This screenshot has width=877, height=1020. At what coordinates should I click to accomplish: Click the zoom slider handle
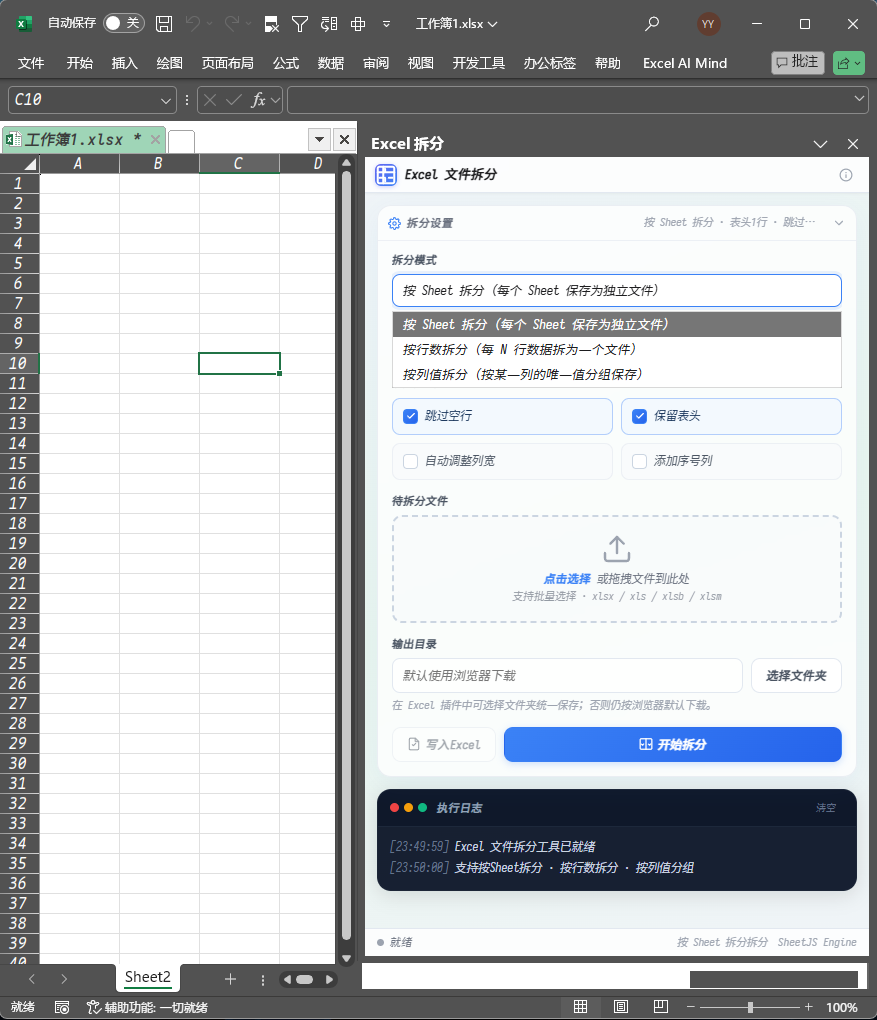[750, 1007]
